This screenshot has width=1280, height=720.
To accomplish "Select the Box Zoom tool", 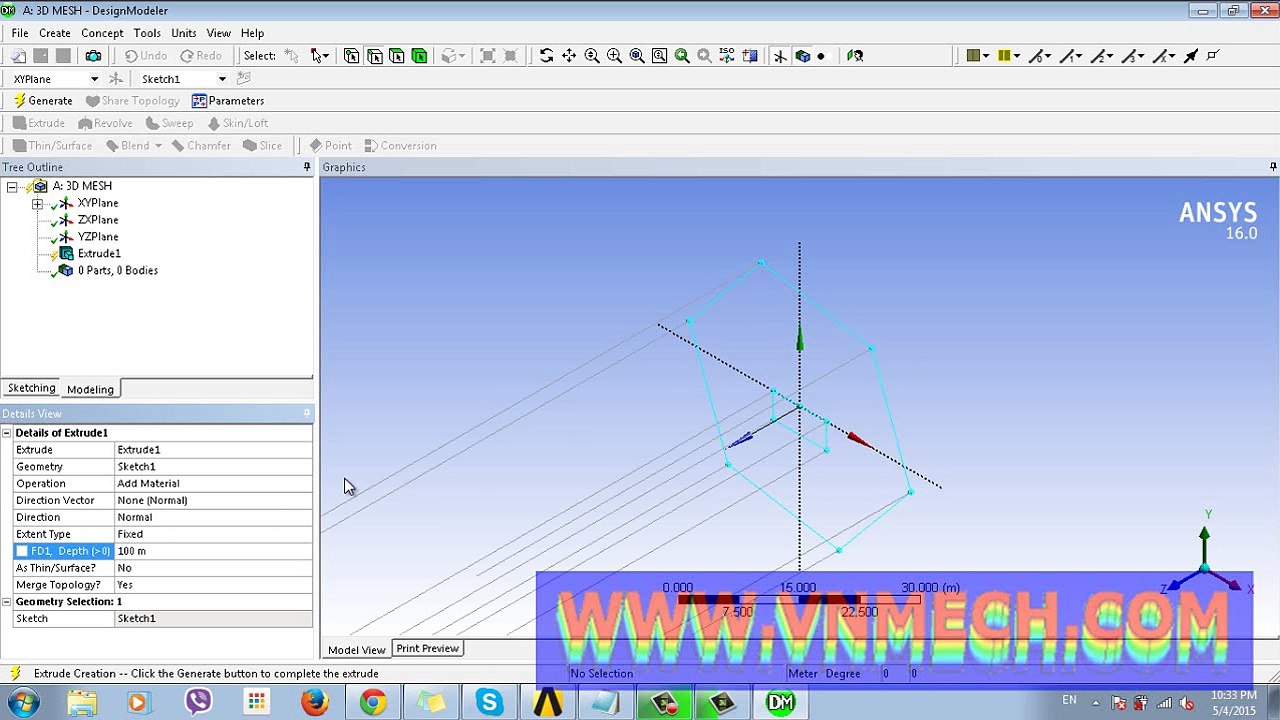I will point(614,56).
